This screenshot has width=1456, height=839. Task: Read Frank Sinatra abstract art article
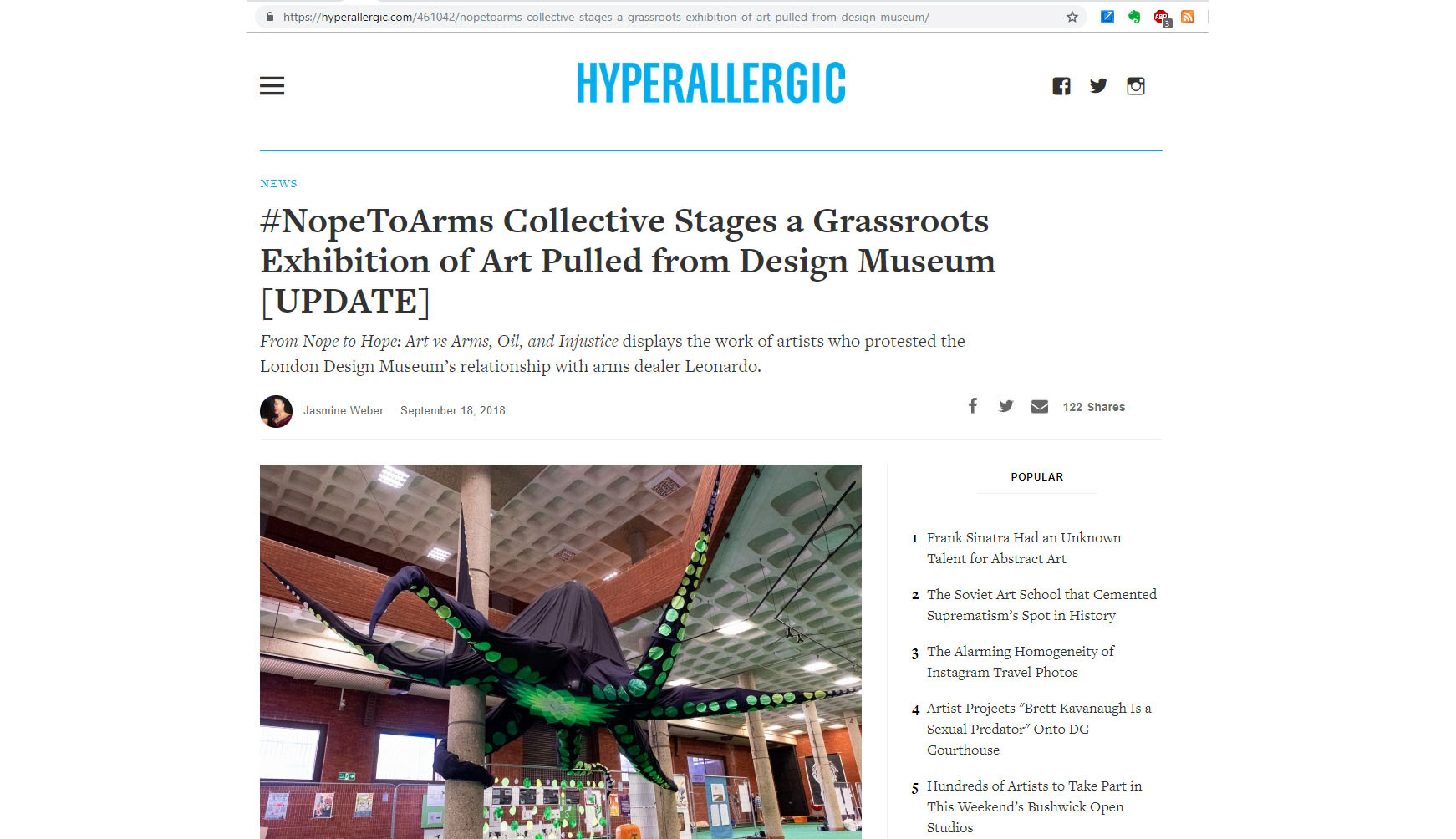click(x=1024, y=548)
